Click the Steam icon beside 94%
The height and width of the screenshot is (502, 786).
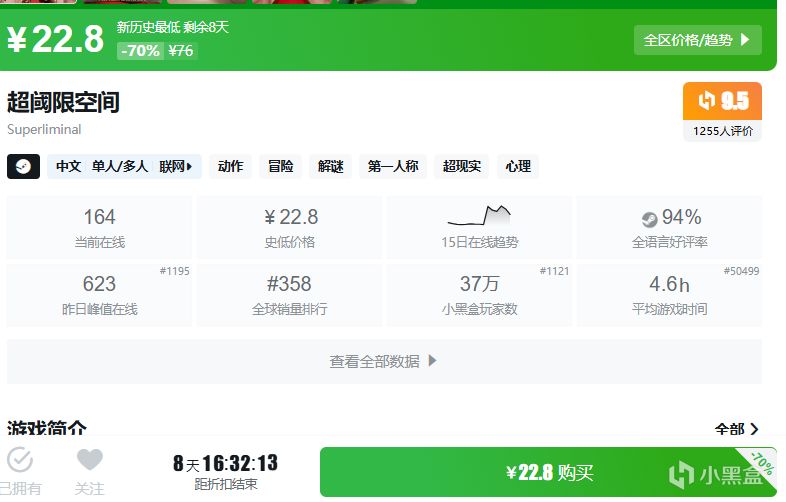pos(650,219)
